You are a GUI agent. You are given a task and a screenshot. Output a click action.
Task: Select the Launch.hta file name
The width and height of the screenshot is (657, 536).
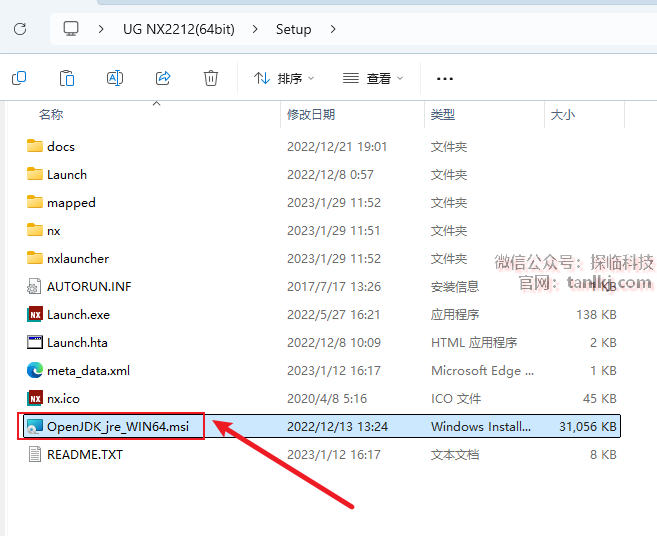point(78,343)
